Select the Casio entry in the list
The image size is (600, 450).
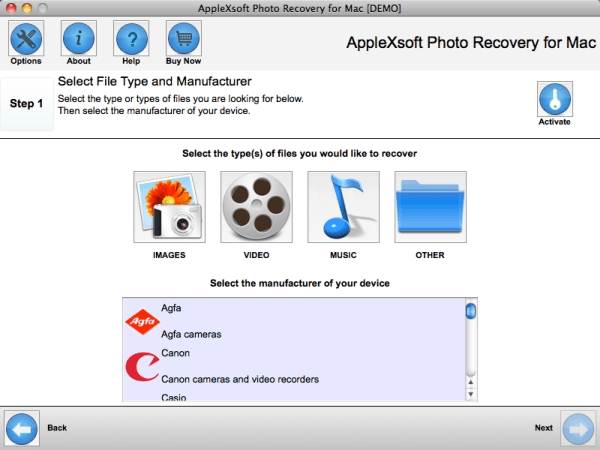pos(174,398)
